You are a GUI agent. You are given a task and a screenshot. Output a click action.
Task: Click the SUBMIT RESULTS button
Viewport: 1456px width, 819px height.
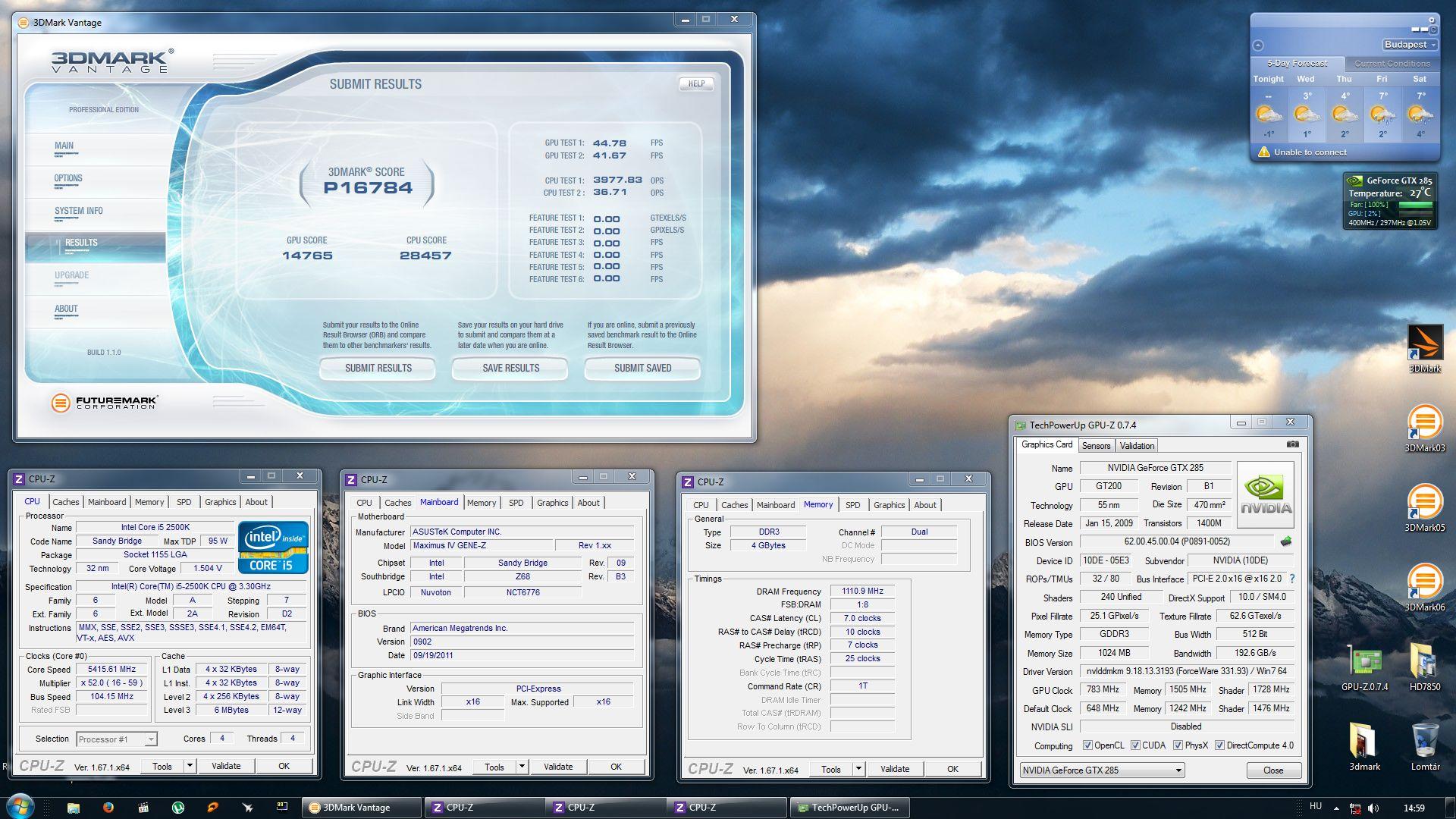378,369
